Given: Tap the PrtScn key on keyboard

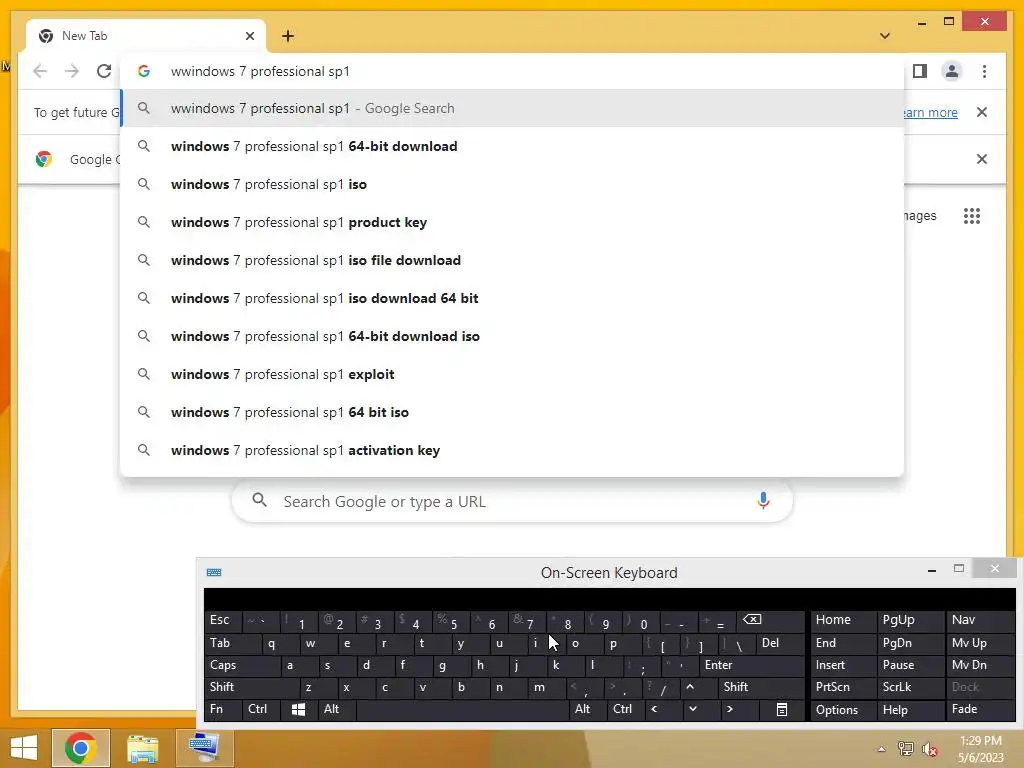Looking at the screenshot, I should 842,687.
